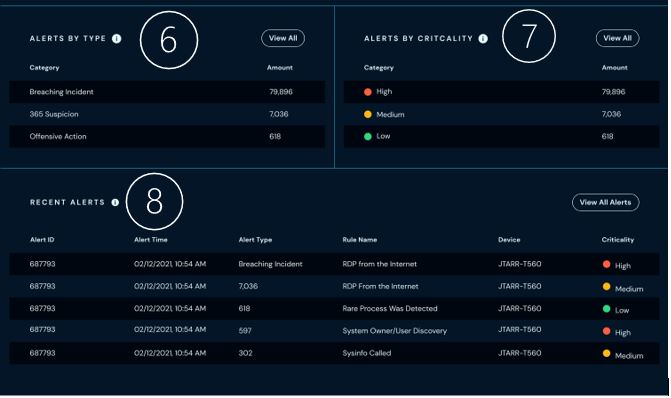Image resolution: width=671 pixels, height=398 pixels.
Task: Click the Rule Name column header
Action: click(359, 240)
